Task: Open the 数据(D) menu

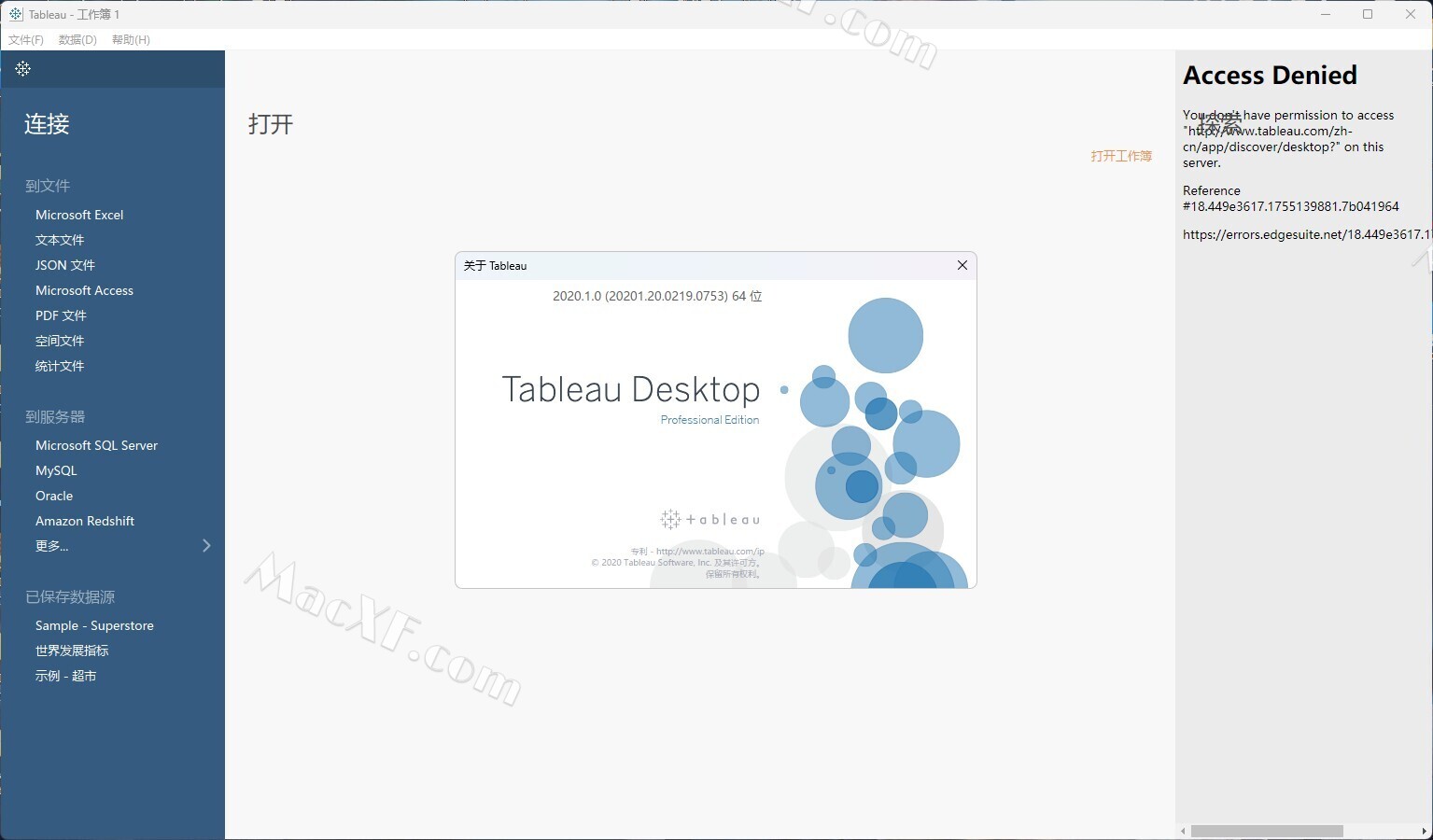Action: [77, 39]
